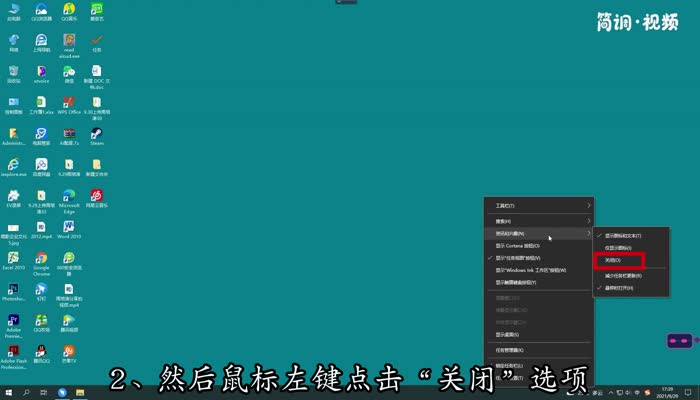Launch Steam from the desktop
Viewport: 700px width, 400px height.
[97, 134]
